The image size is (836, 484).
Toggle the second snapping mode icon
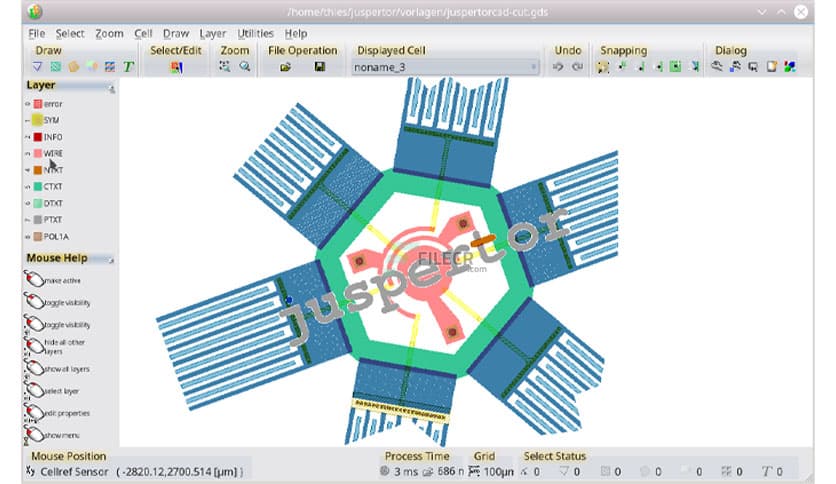(x=622, y=67)
